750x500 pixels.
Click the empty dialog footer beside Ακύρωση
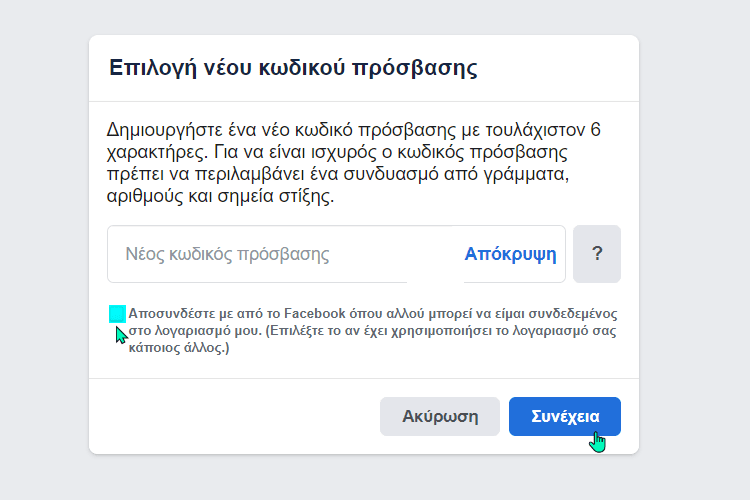coord(234,416)
